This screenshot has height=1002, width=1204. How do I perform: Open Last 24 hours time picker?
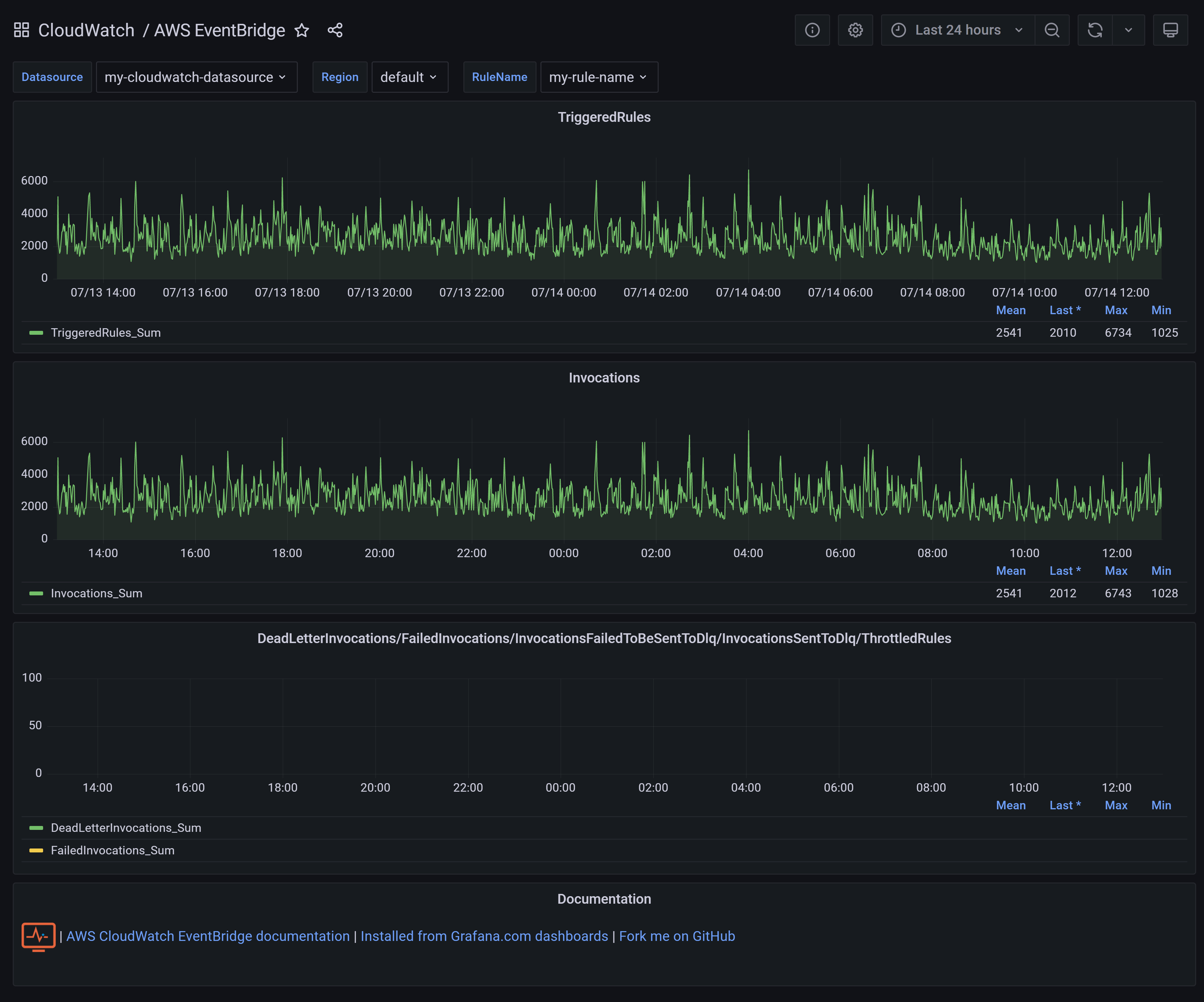(957, 30)
